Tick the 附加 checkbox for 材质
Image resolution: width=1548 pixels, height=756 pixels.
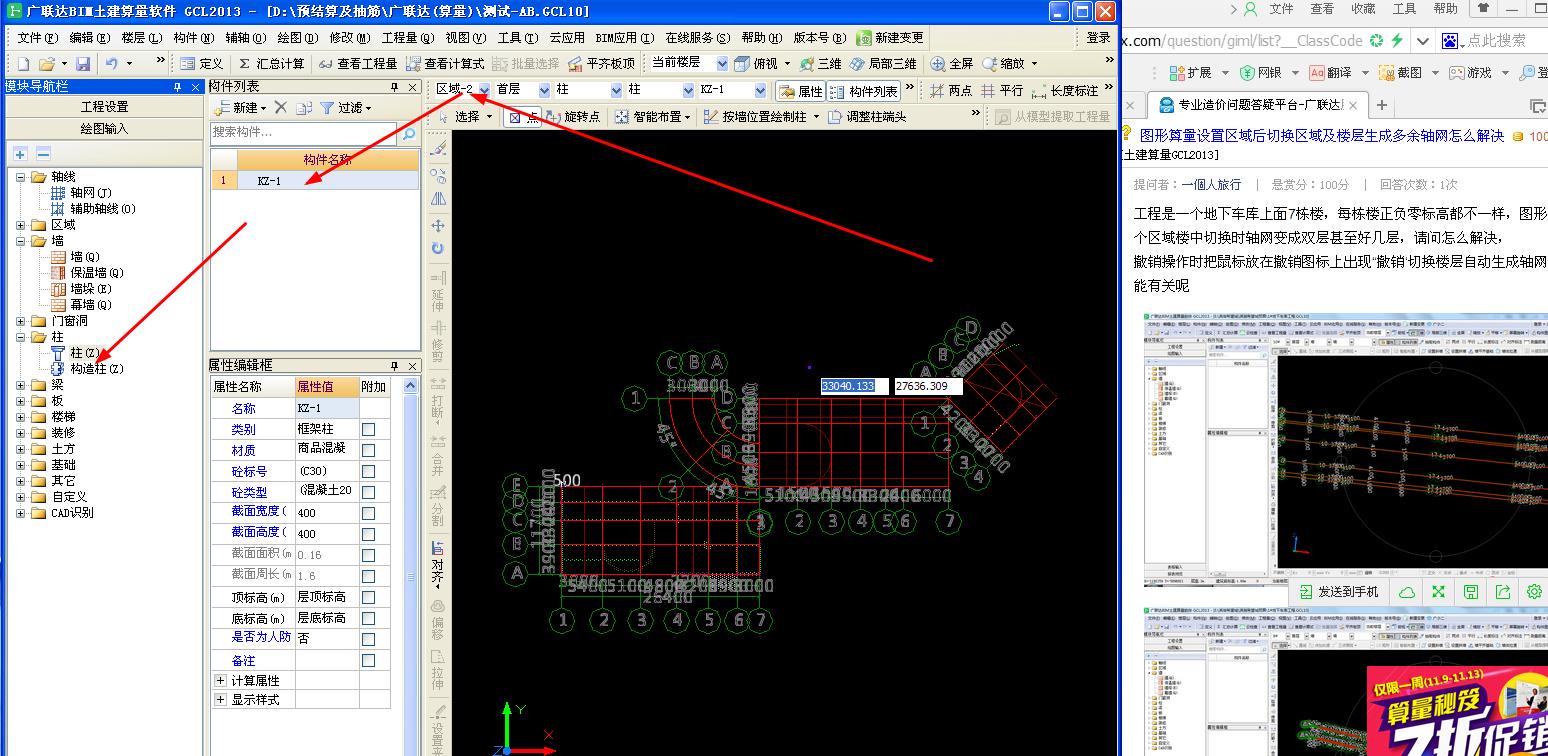[x=368, y=450]
